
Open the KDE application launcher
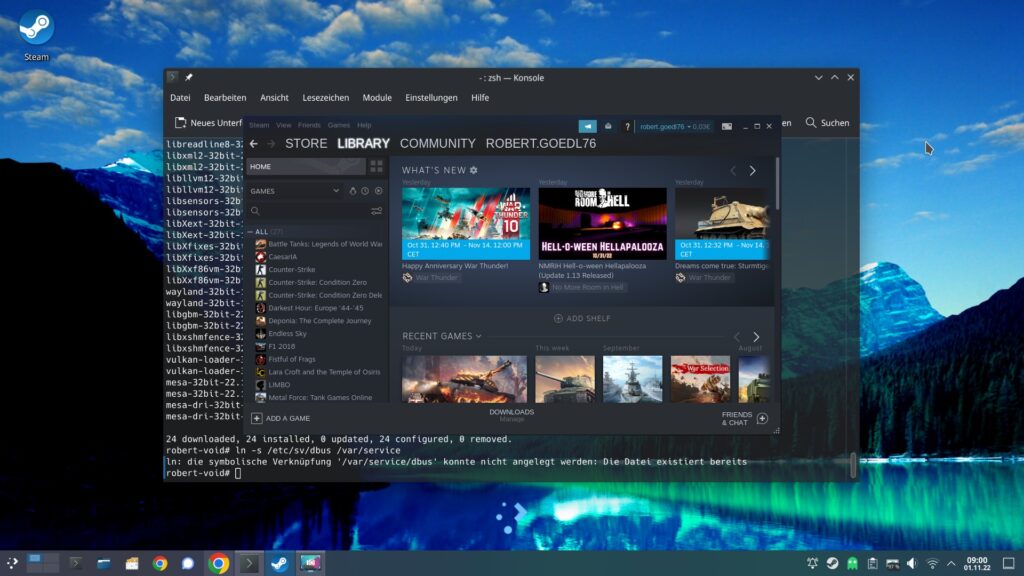[12, 563]
